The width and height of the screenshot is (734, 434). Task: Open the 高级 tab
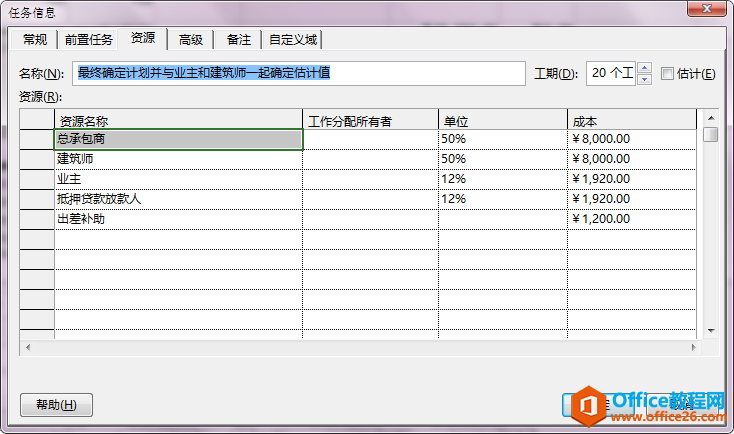pyautogui.click(x=191, y=40)
